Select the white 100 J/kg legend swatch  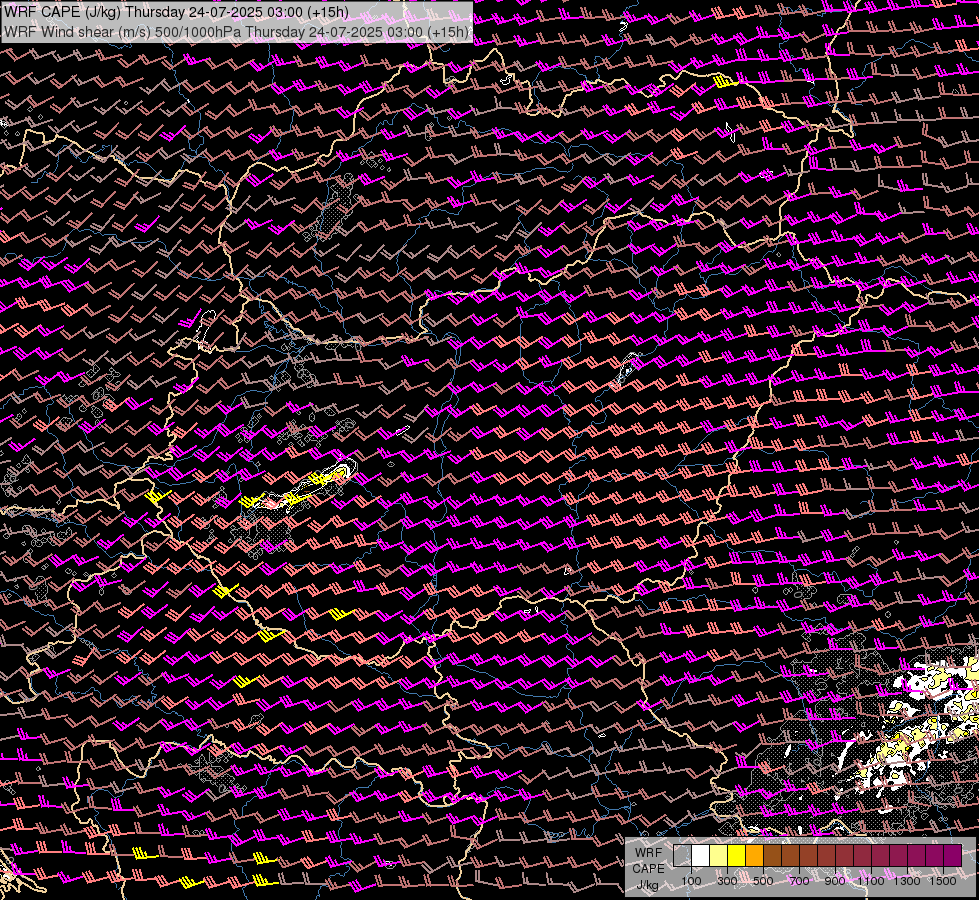point(700,856)
